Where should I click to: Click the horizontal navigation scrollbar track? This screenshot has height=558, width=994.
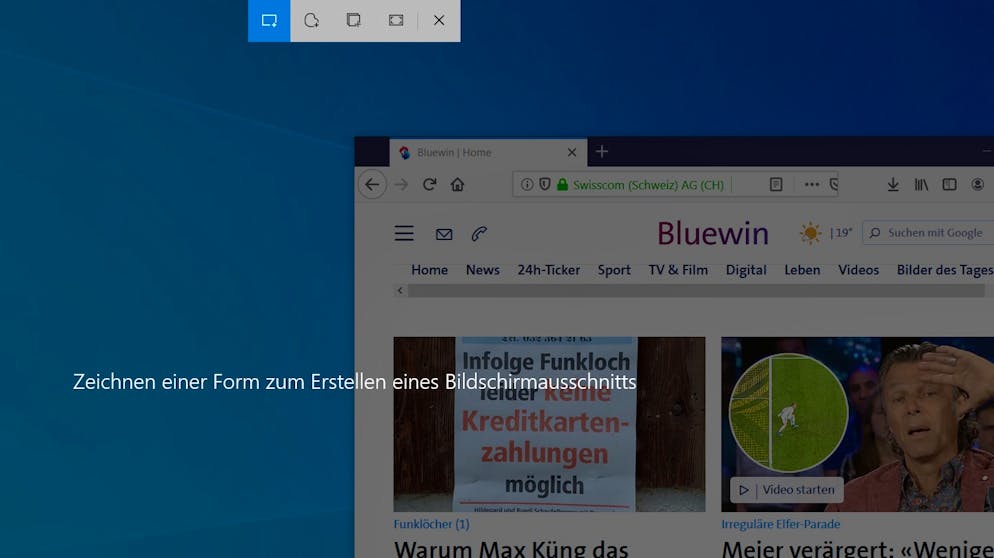tap(696, 290)
